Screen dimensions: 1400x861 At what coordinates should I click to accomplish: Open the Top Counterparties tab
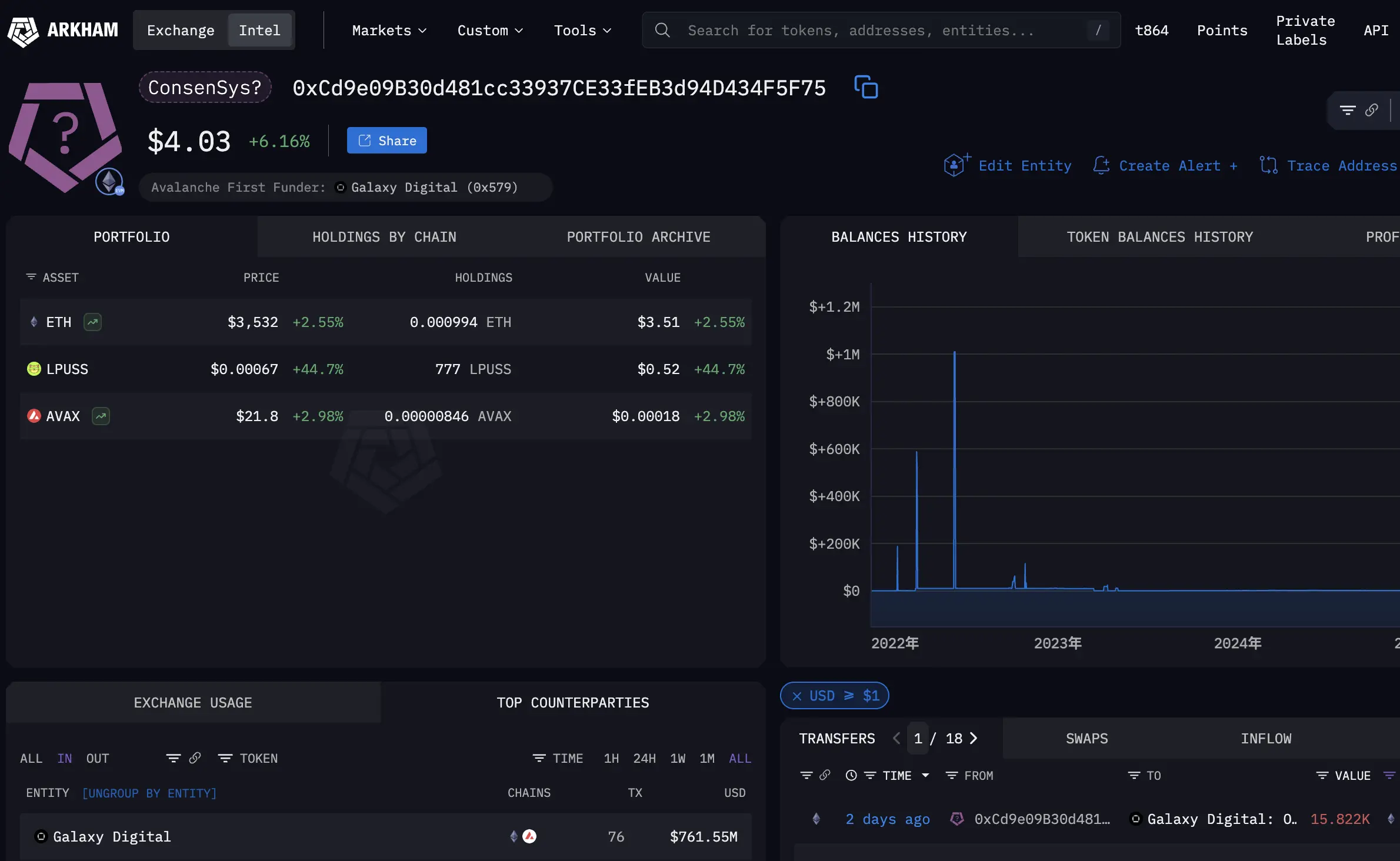(x=572, y=702)
